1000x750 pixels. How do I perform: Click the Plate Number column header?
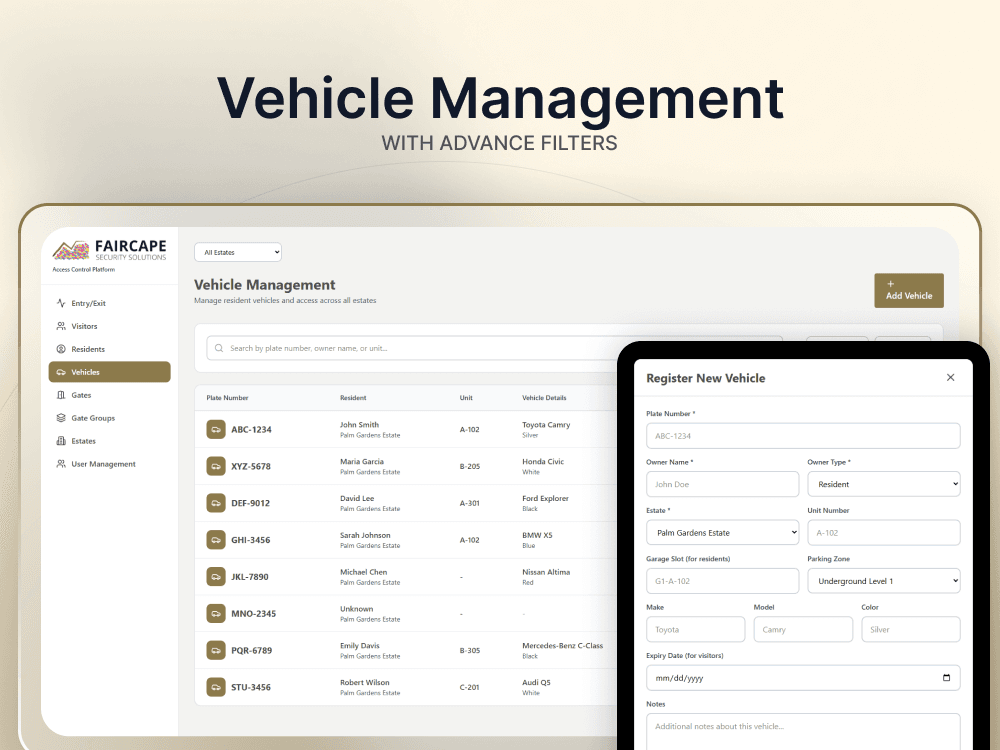tap(227, 397)
